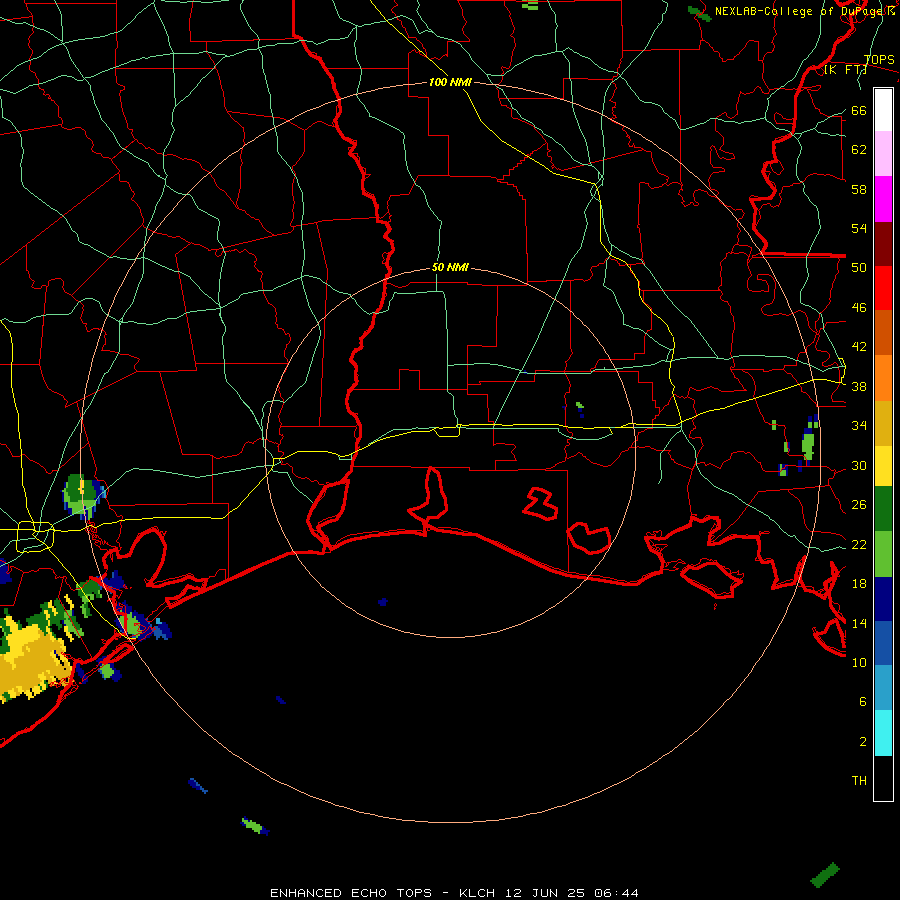Click the 50 NMI range ring label
900x900 pixels.
pos(450,267)
